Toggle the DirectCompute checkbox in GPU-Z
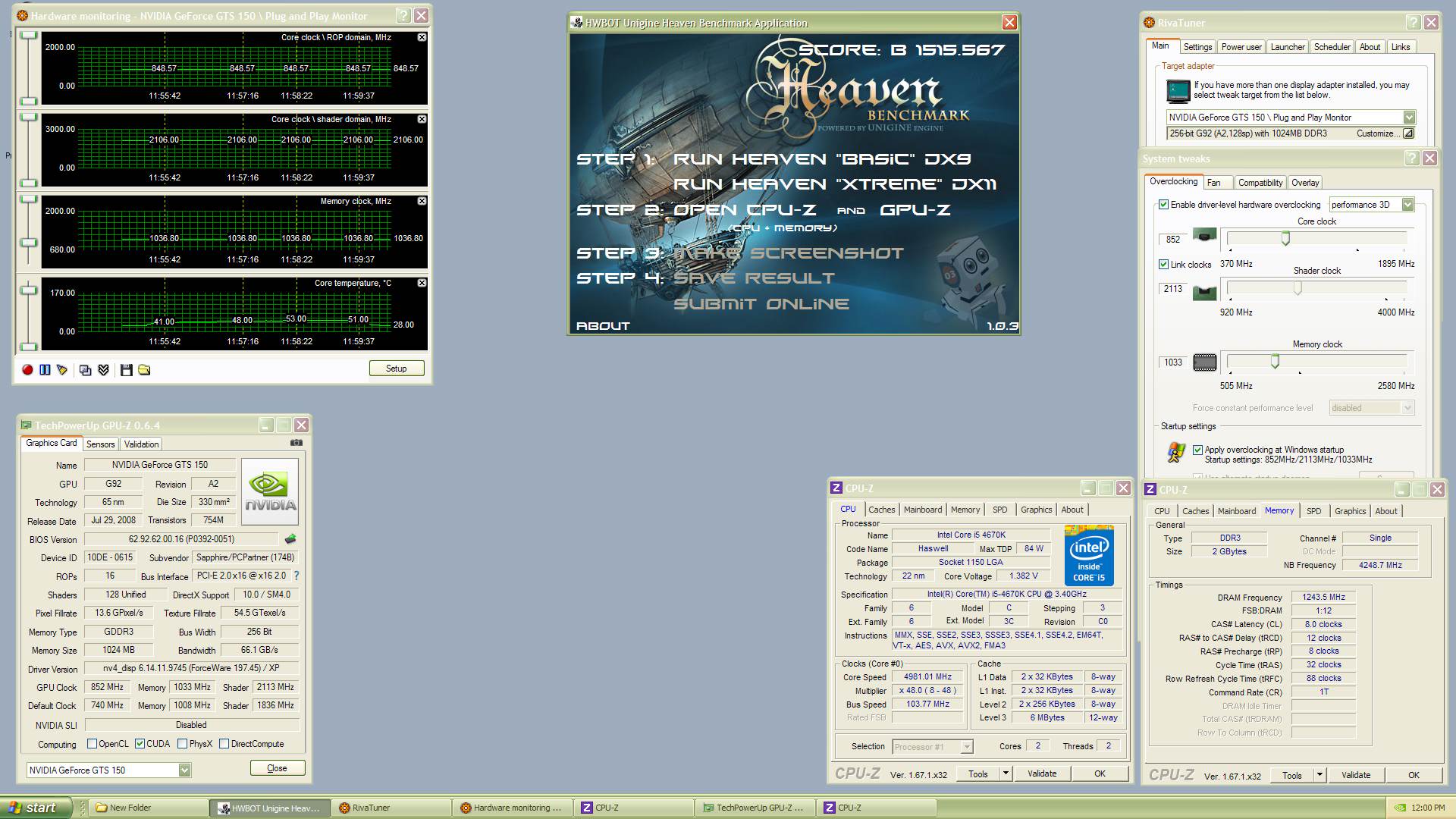1456x819 pixels. coord(224,744)
